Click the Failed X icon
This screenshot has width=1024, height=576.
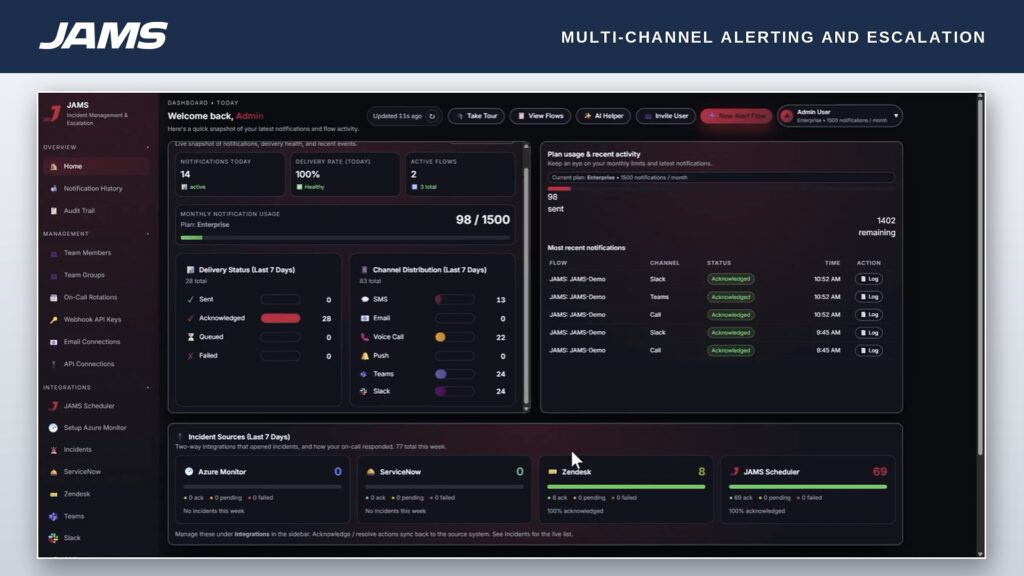tap(191, 357)
